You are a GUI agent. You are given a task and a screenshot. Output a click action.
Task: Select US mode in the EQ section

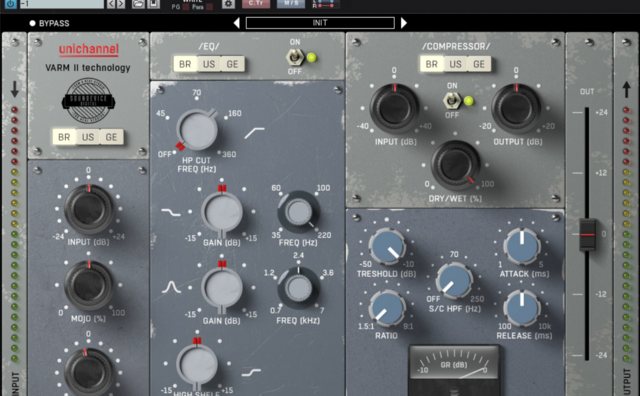[209, 64]
